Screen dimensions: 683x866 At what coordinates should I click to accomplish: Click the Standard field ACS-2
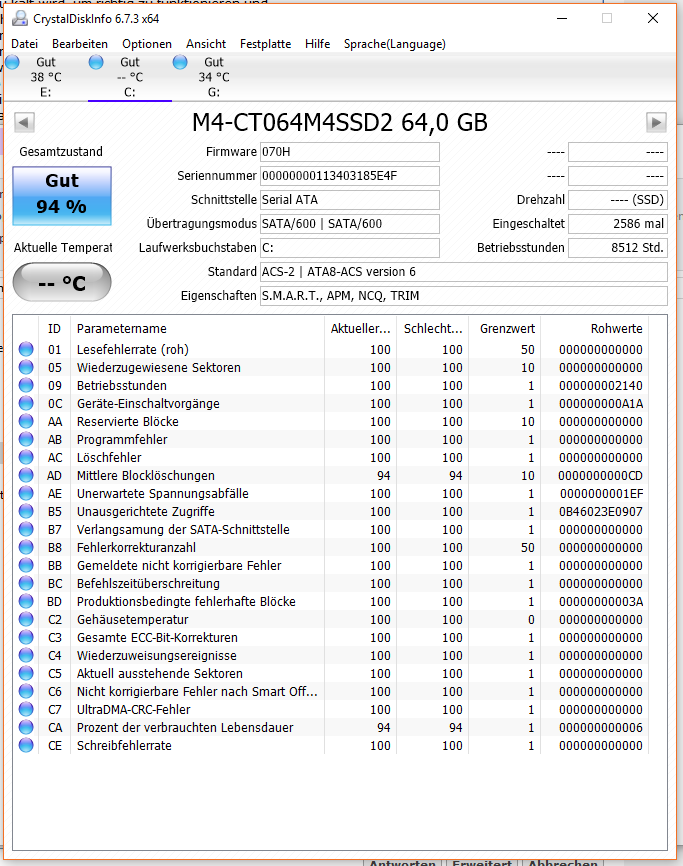click(x=464, y=272)
